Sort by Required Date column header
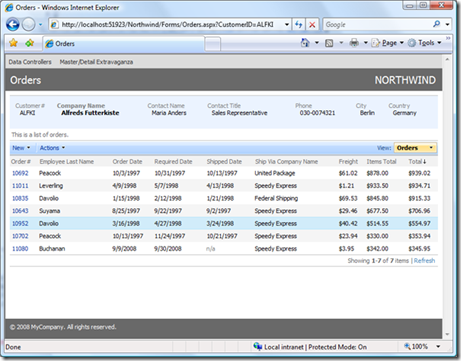This screenshot has height=361, width=461. point(173,162)
